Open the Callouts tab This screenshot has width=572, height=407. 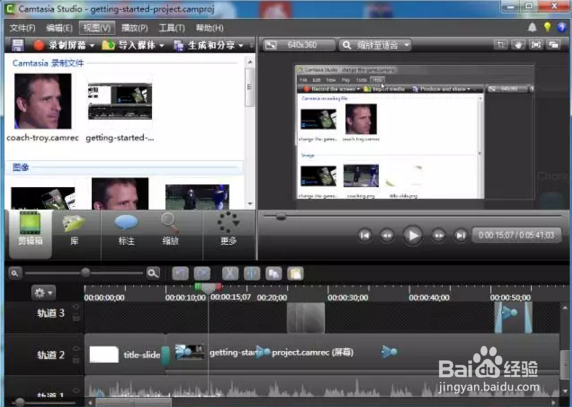126,231
